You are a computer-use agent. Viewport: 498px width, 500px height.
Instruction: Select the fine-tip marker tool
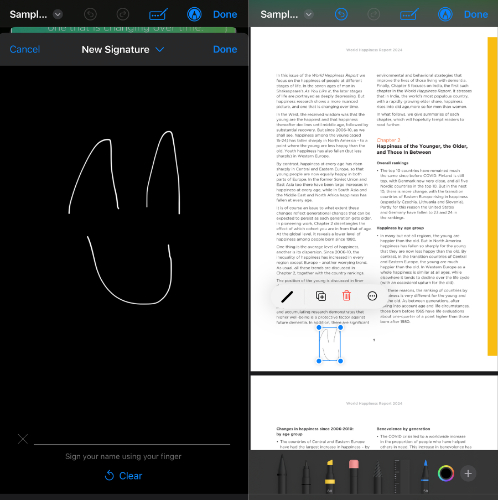coord(306,476)
